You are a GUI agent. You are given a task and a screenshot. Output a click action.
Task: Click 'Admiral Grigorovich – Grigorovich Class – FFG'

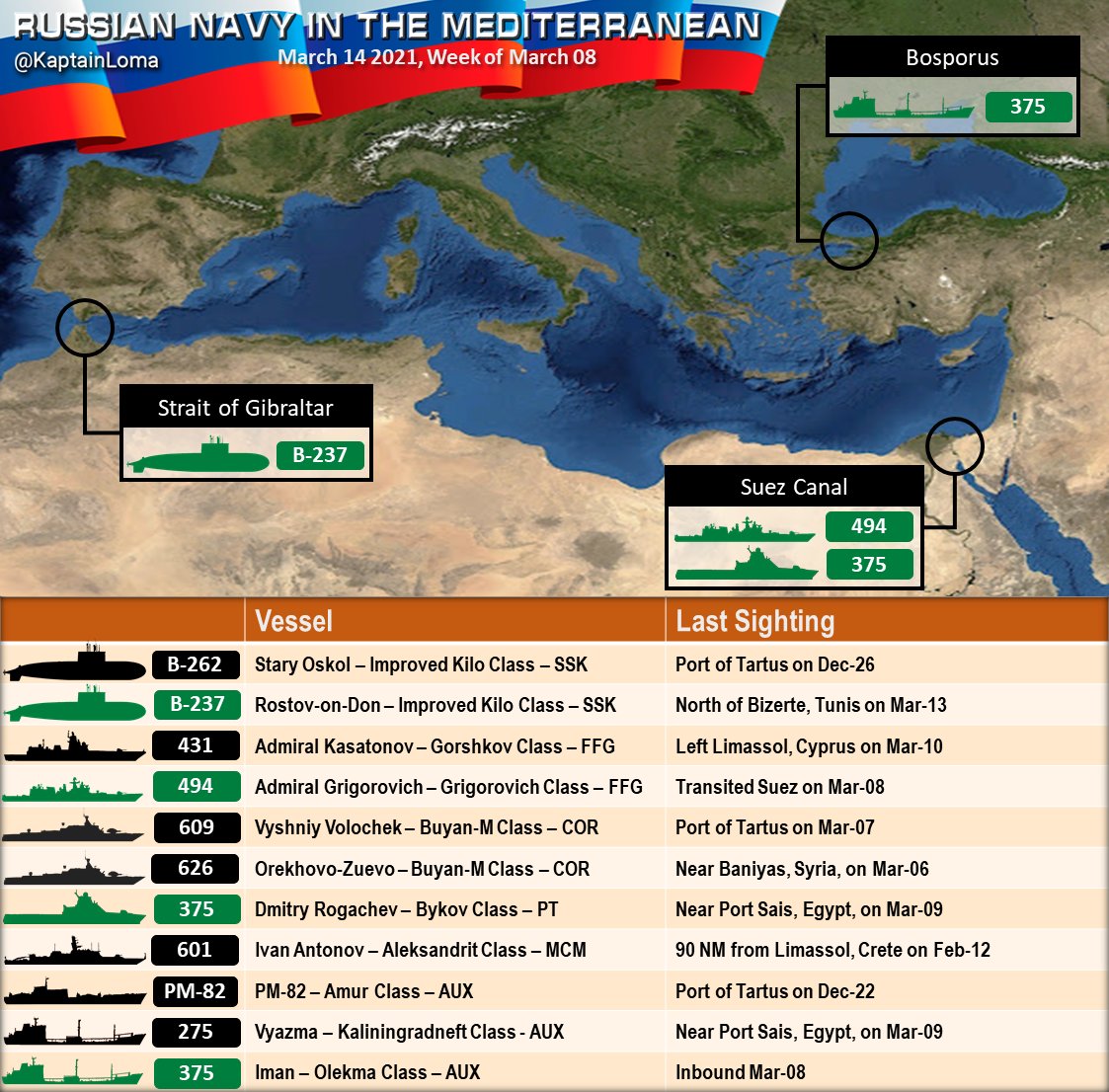[x=448, y=787]
